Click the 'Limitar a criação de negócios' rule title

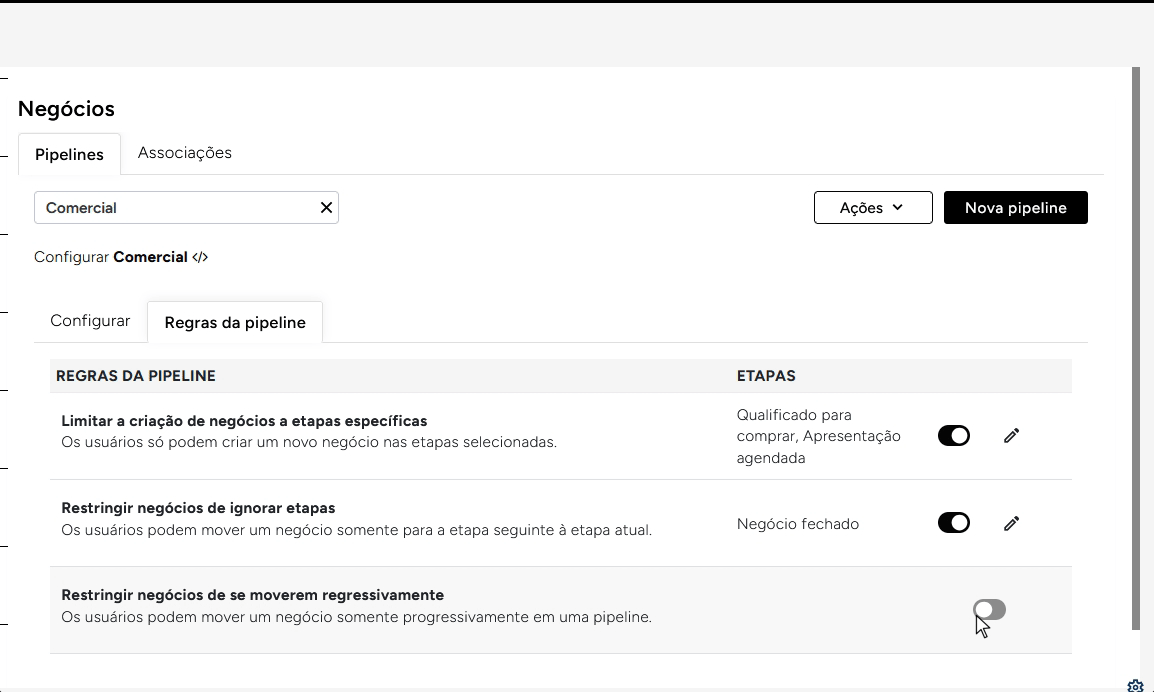pyautogui.click(x=244, y=421)
